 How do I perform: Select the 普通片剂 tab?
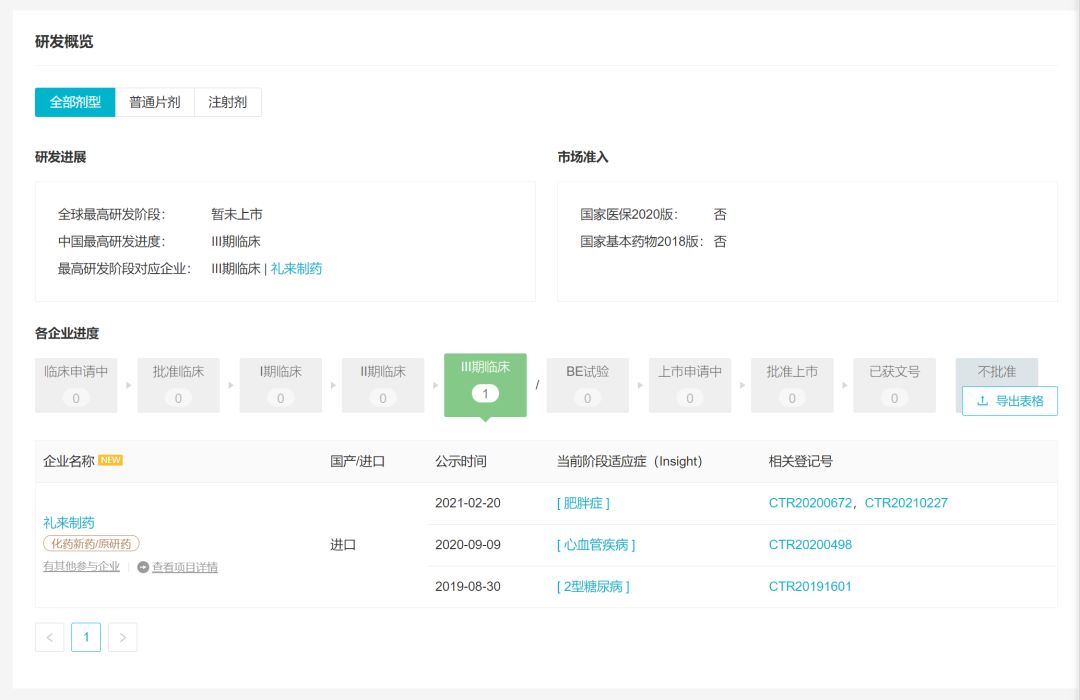(x=155, y=102)
